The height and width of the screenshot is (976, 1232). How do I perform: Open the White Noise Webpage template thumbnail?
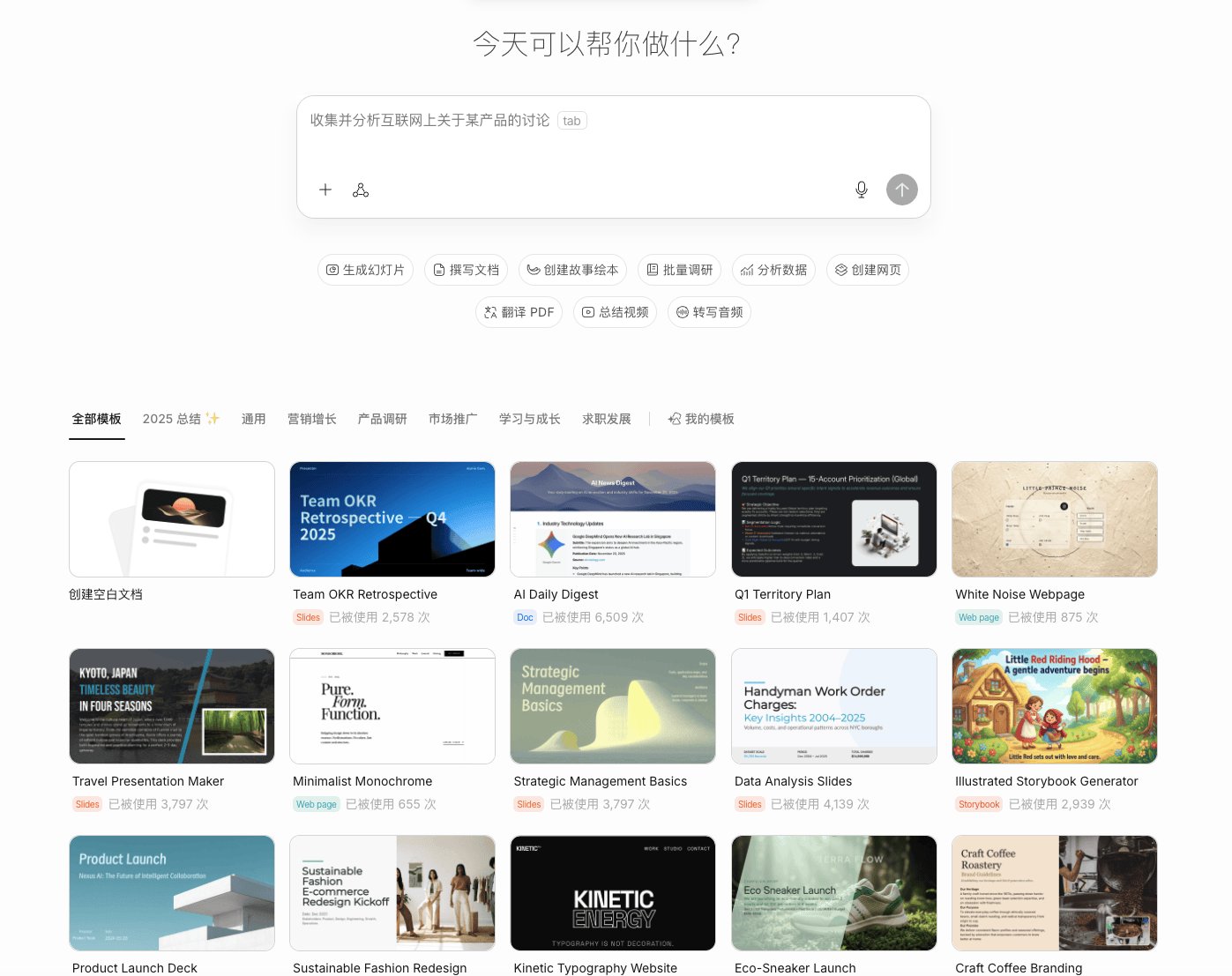1055,519
